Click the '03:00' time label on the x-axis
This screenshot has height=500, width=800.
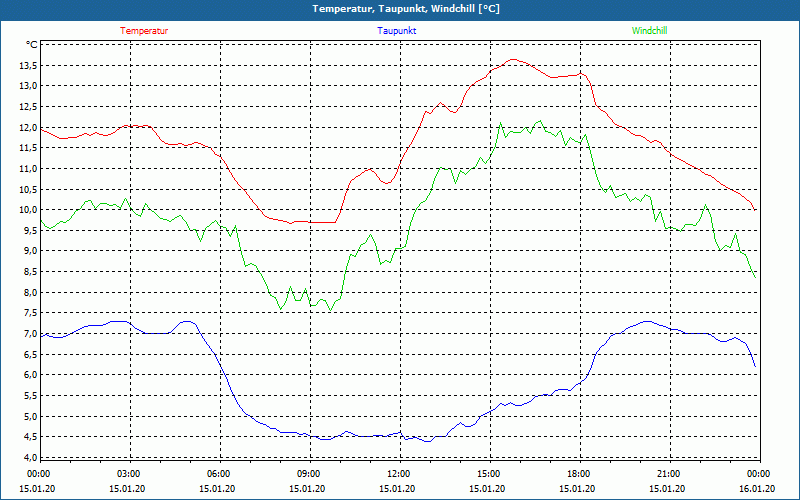[x=128, y=474]
